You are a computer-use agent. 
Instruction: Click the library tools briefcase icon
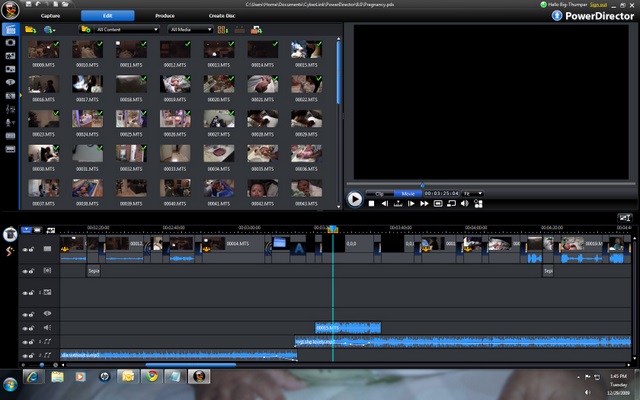[256, 29]
